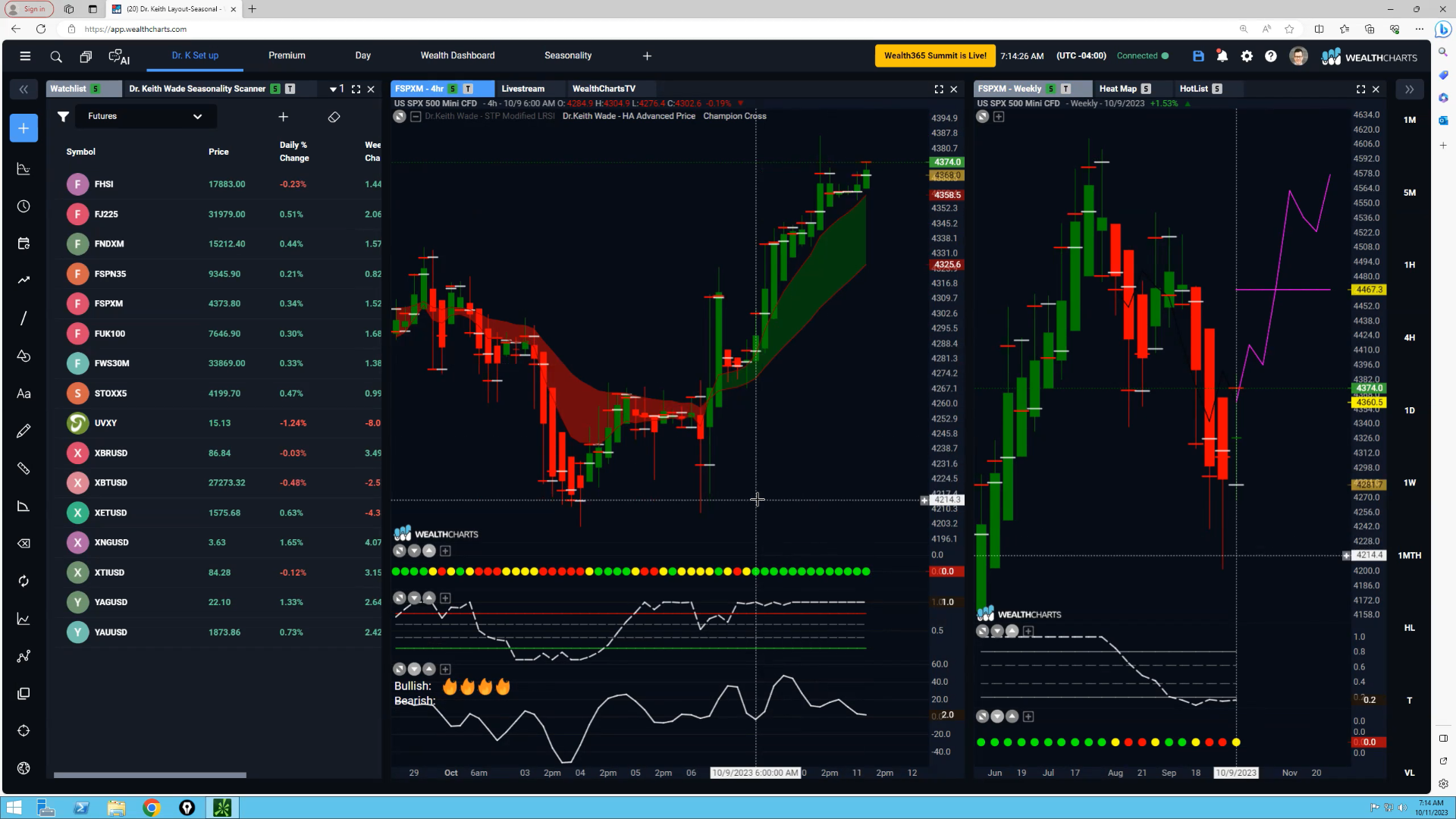The width and height of the screenshot is (1456, 819).
Task: Toggle the S sync badge on Watchlist tab
Action: tap(96, 89)
